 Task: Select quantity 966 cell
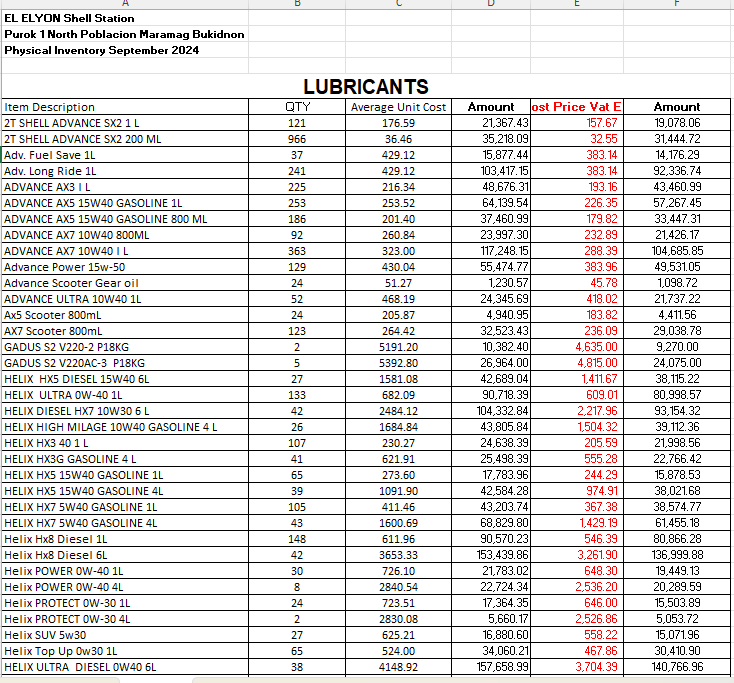pos(297,139)
